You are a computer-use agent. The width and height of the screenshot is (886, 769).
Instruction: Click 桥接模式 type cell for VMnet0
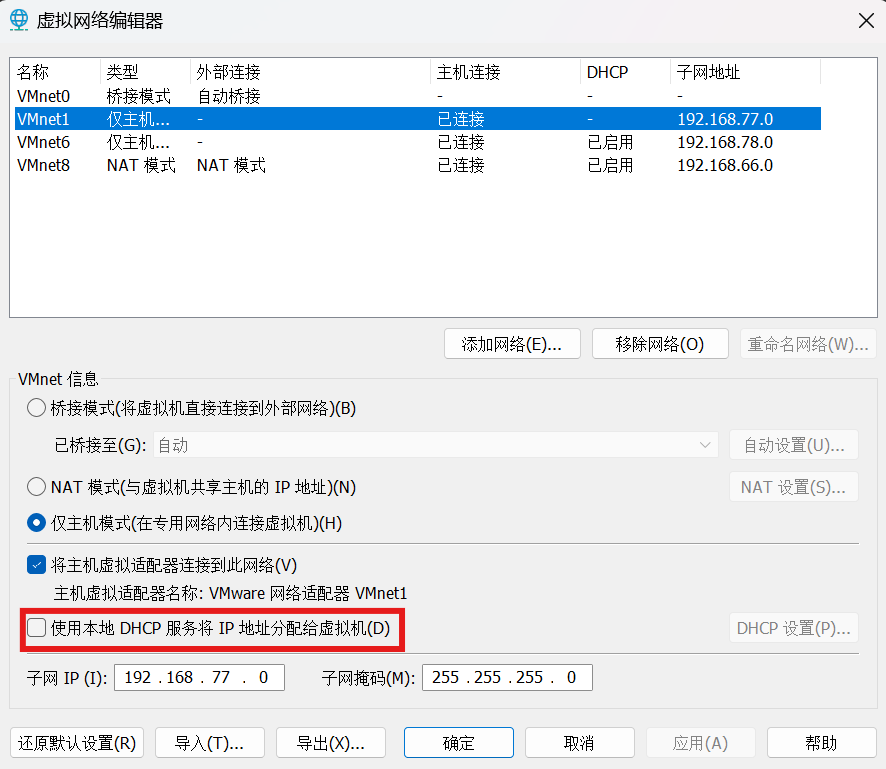pos(138,96)
